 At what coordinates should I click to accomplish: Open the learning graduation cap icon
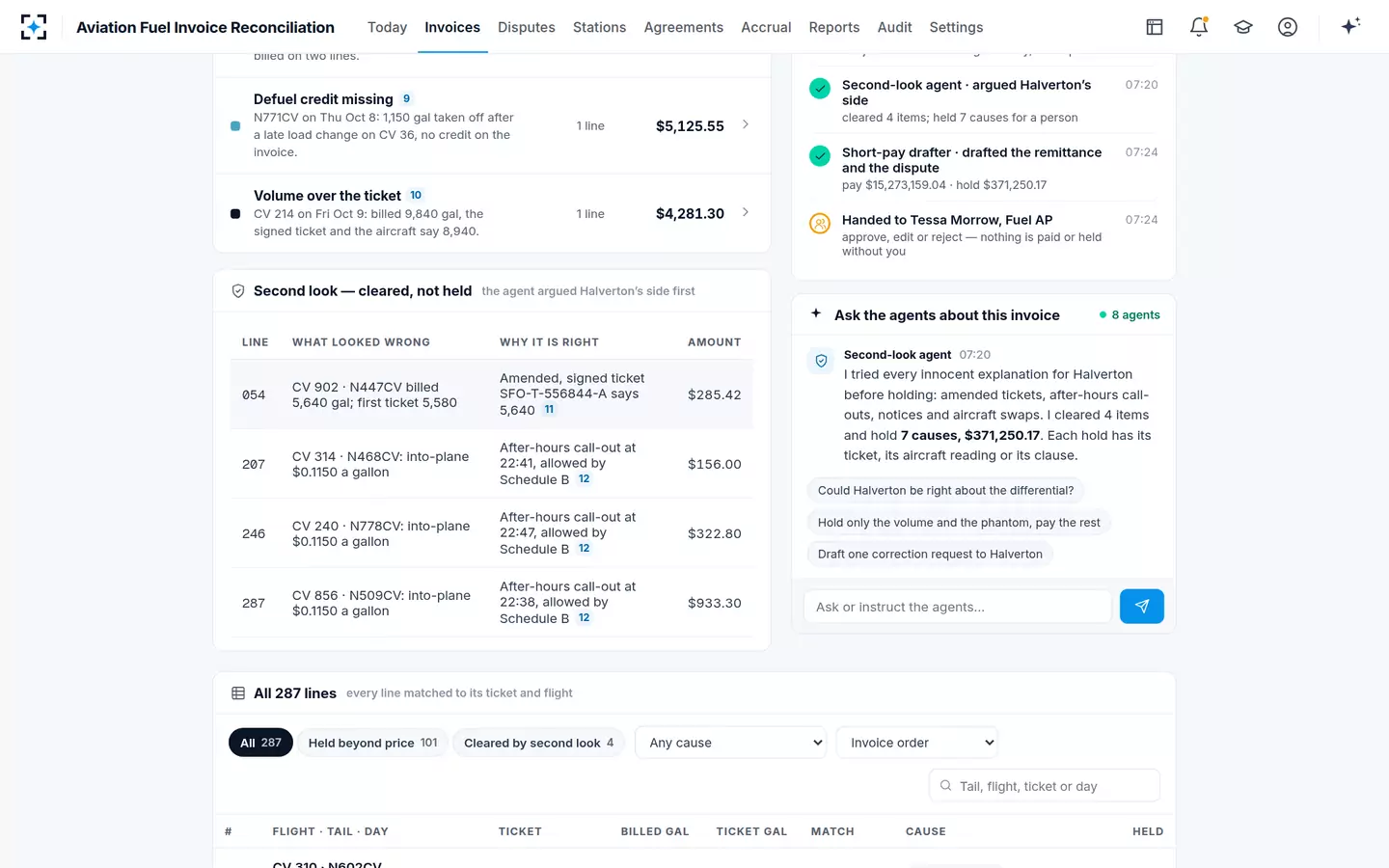pyautogui.click(x=1243, y=27)
